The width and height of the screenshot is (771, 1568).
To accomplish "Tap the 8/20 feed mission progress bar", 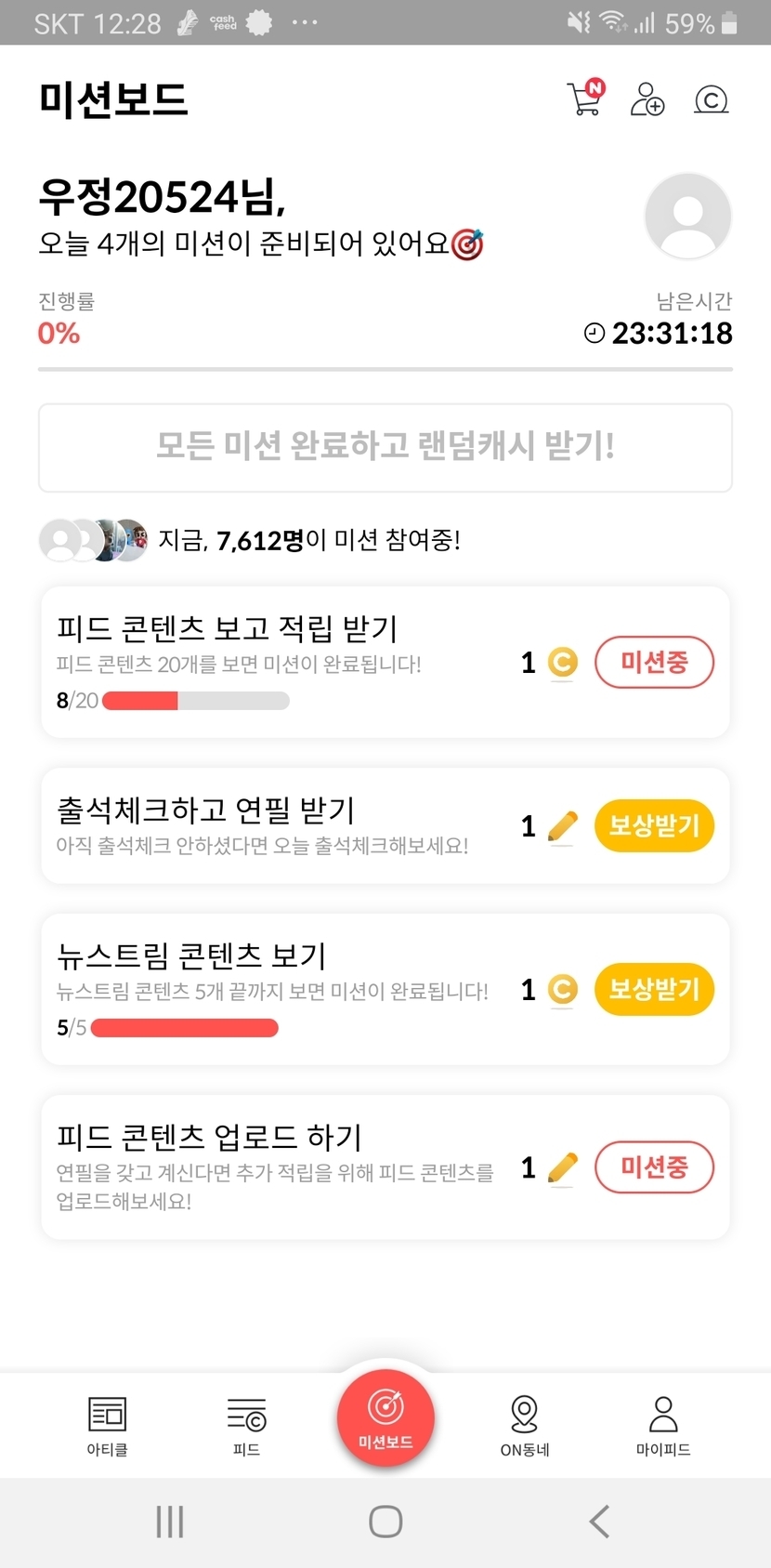I will tap(195, 701).
